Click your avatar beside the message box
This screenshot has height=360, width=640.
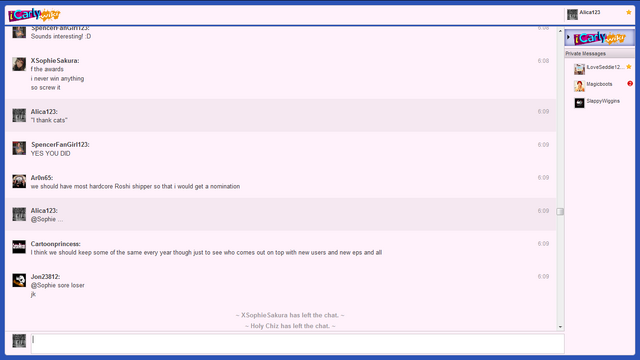point(19,341)
